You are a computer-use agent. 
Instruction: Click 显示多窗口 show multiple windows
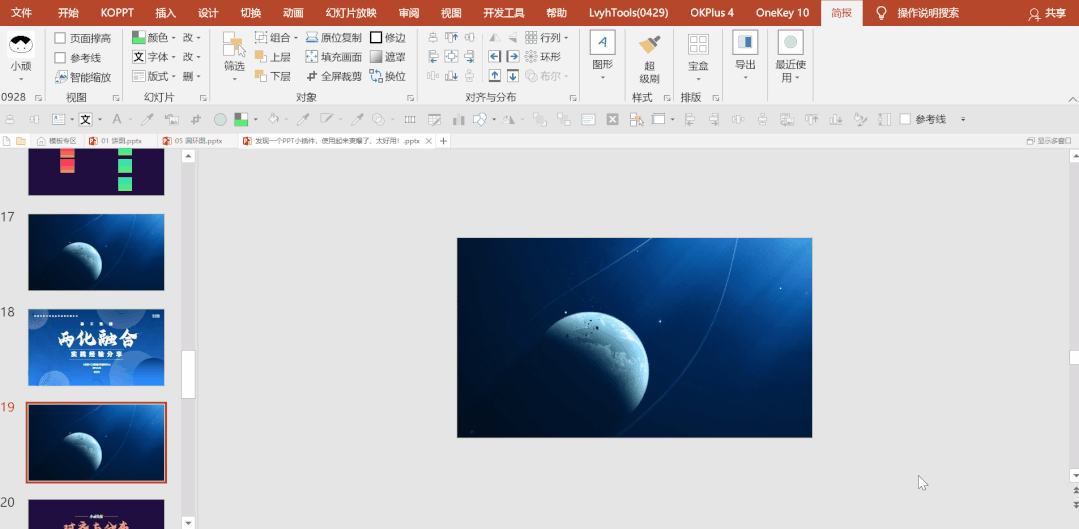click(1049, 141)
